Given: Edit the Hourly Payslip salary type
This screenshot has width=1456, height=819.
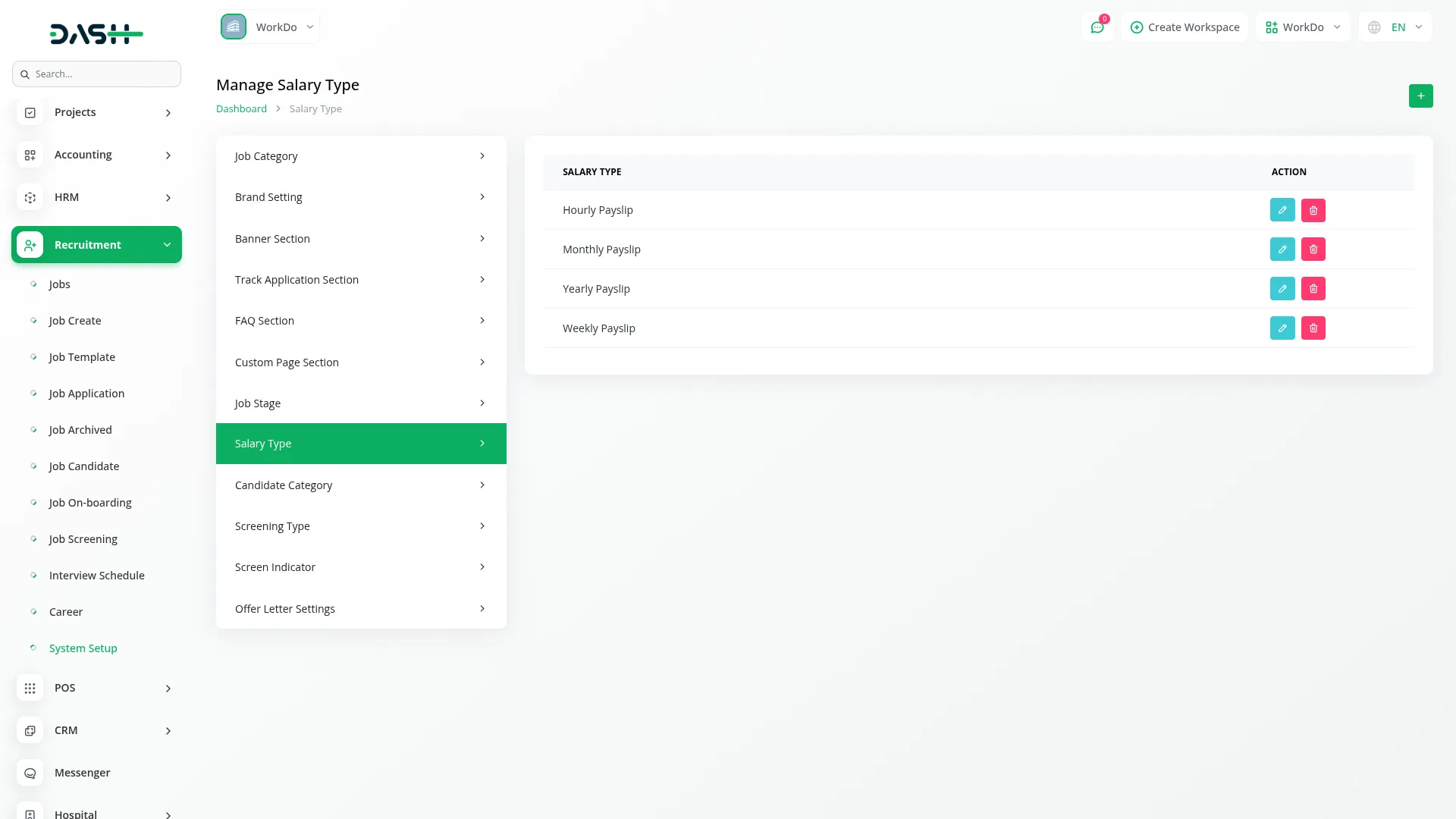Looking at the screenshot, I should 1282,210.
